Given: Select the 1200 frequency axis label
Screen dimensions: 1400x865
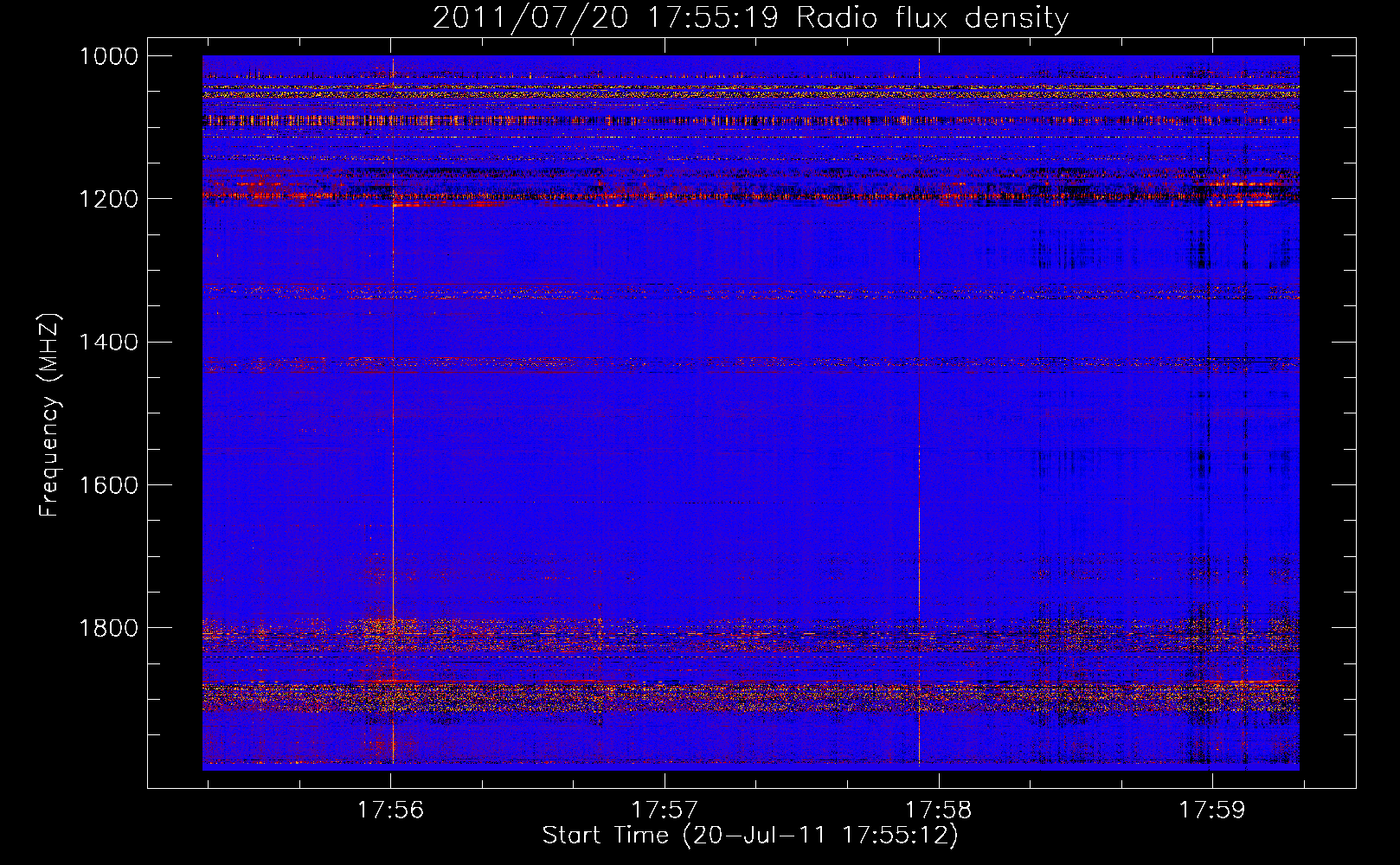Looking at the screenshot, I should (108, 199).
